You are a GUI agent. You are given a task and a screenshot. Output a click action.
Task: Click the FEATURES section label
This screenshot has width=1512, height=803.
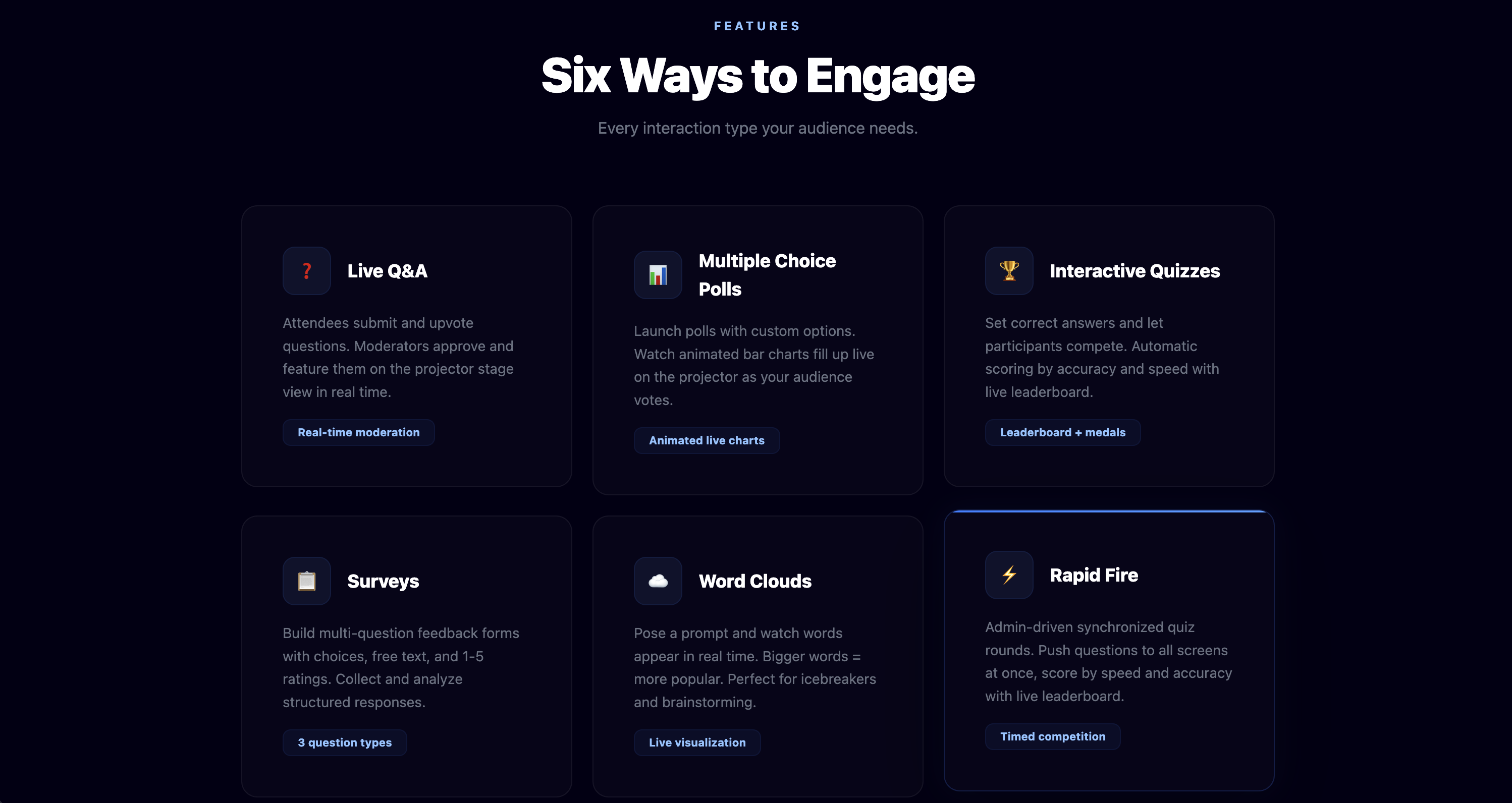tap(757, 26)
